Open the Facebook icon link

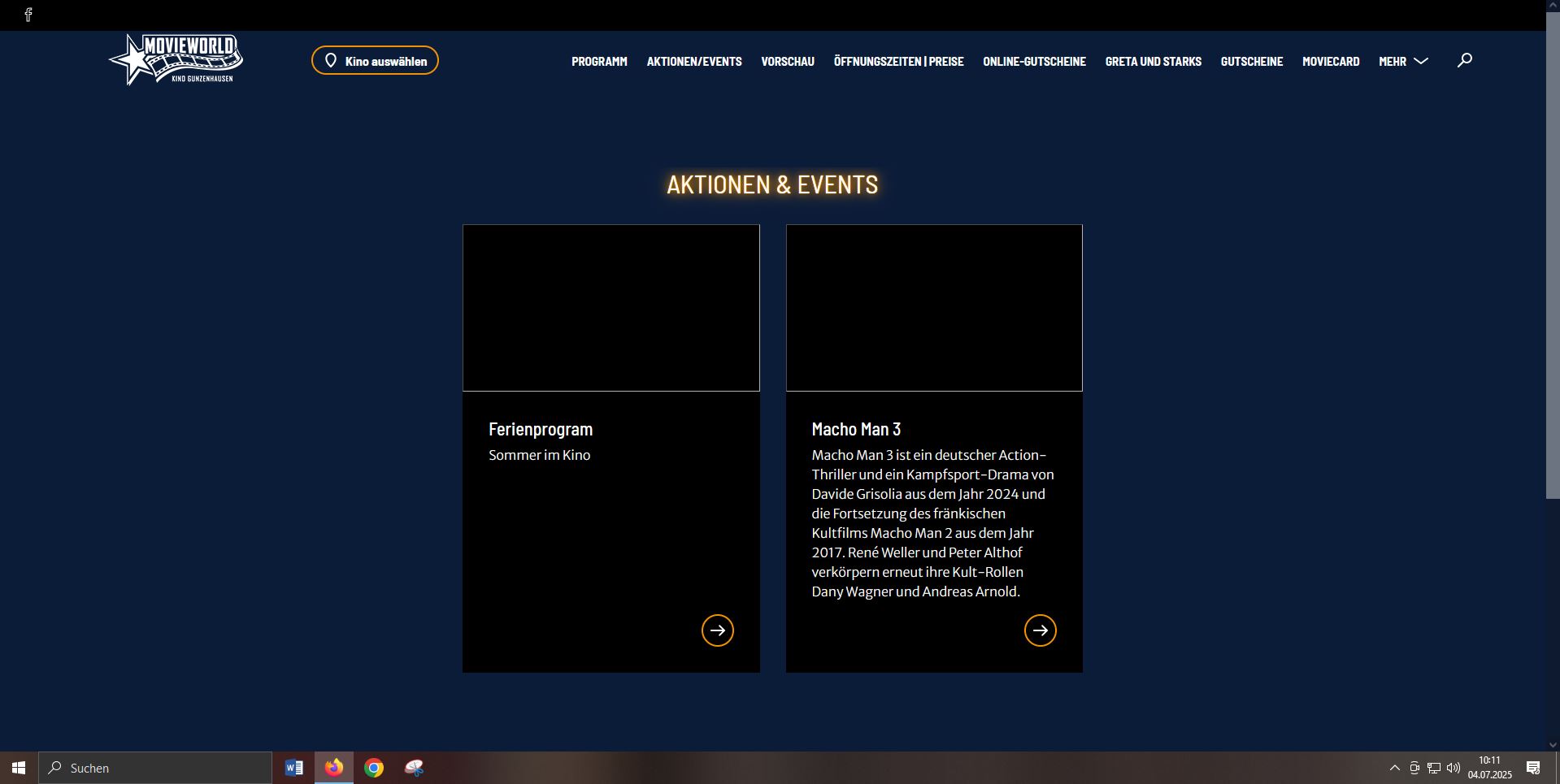tap(28, 15)
